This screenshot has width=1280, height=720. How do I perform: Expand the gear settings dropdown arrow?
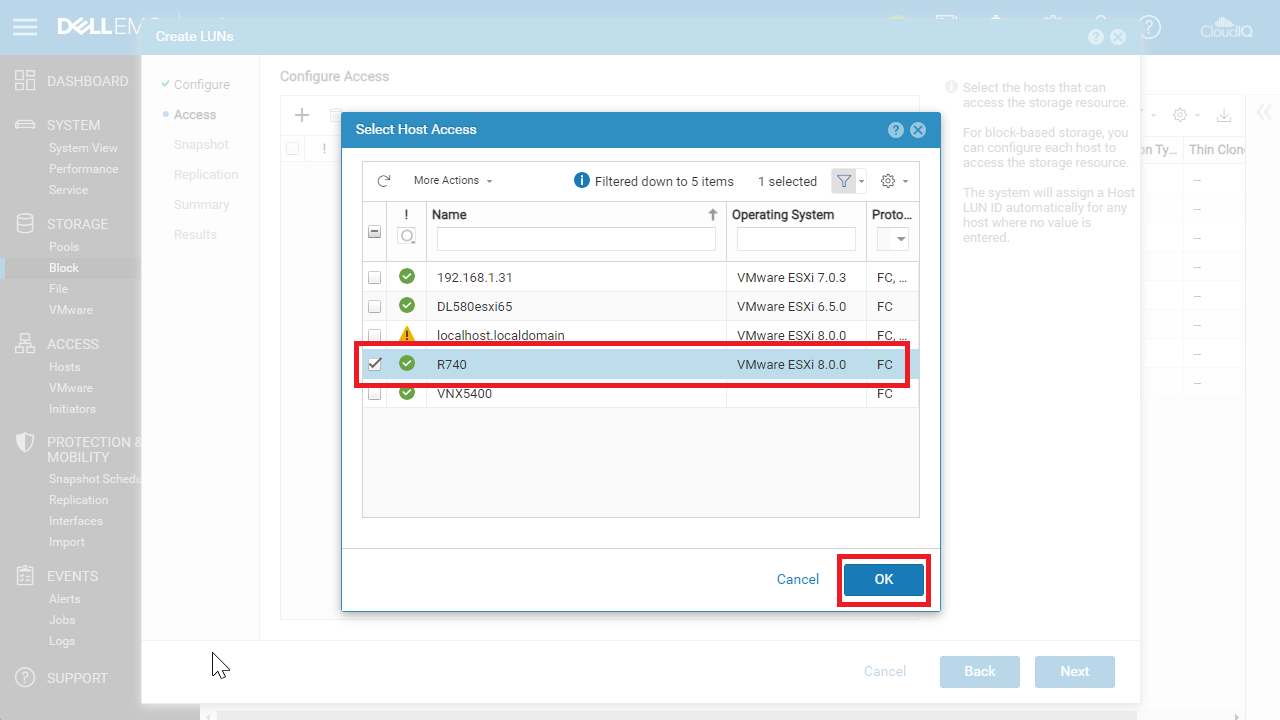pos(905,182)
